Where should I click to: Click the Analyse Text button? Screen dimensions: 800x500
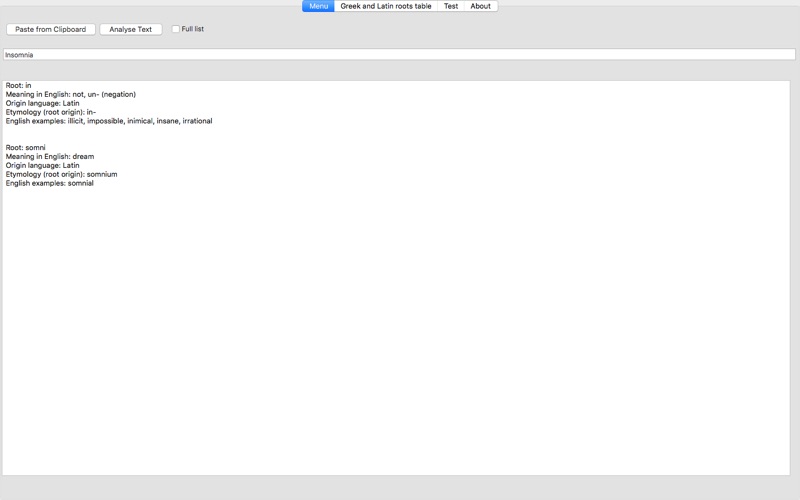131,29
